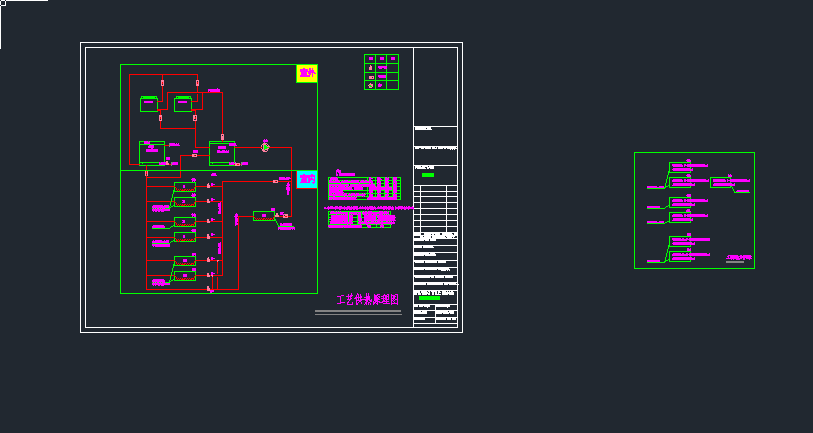Select the lower-left outdoor tank

152,153
